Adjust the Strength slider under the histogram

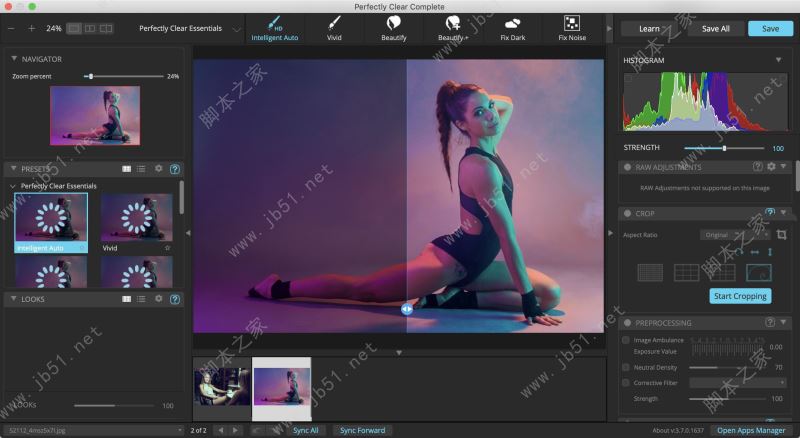[x=723, y=148]
